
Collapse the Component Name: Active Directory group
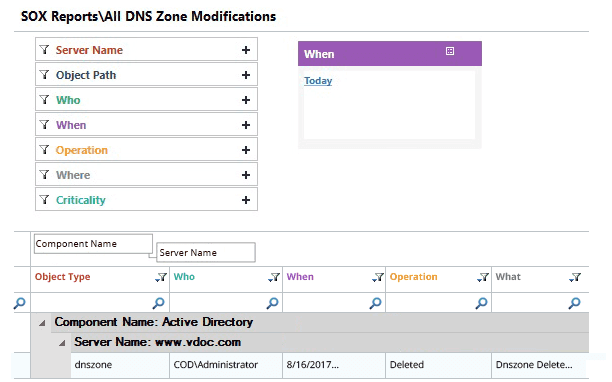(42, 323)
